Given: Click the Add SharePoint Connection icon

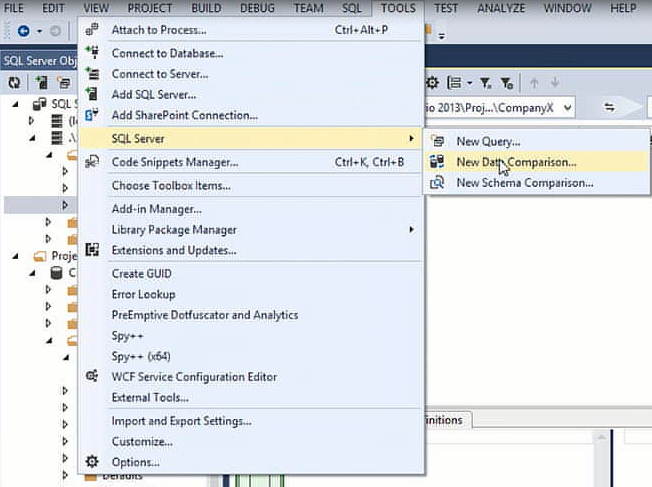Looking at the screenshot, I should pyautogui.click(x=92, y=115).
